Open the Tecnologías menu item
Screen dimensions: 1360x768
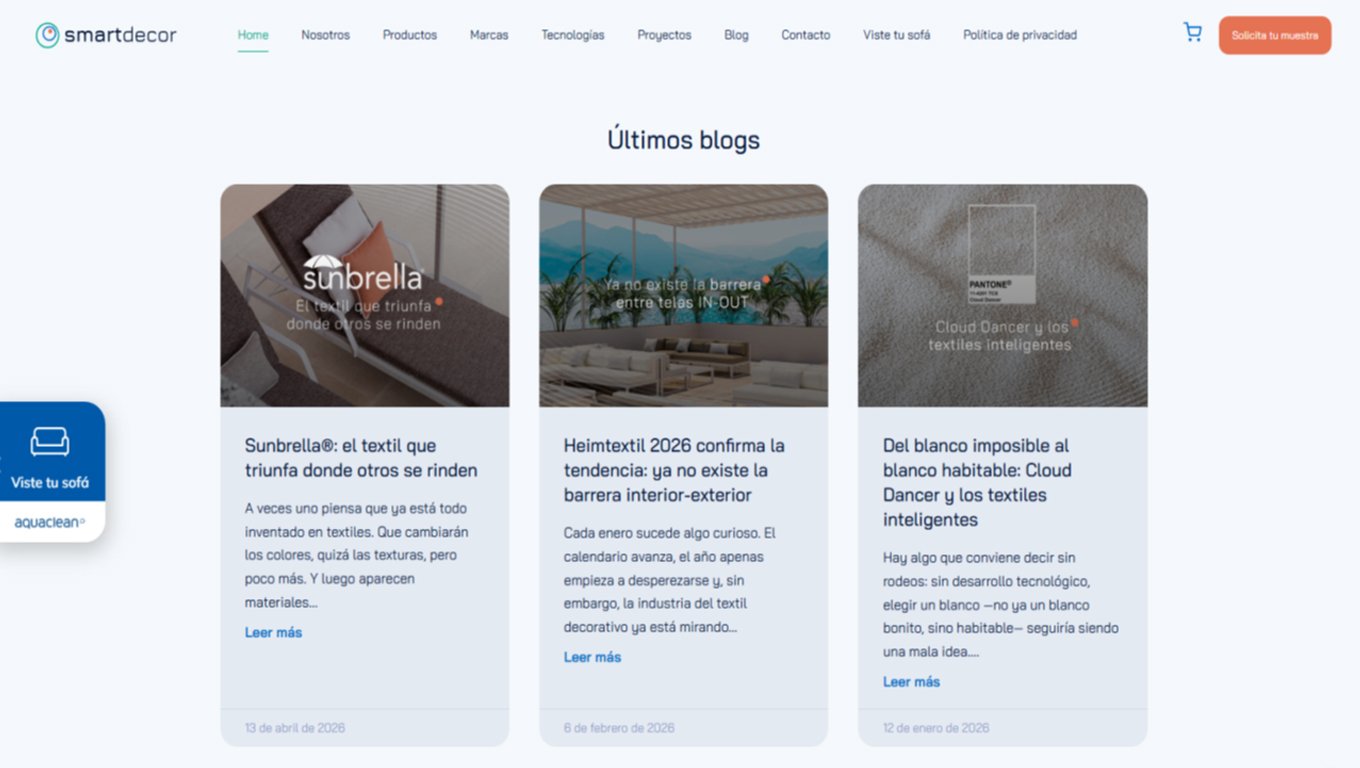(x=573, y=35)
